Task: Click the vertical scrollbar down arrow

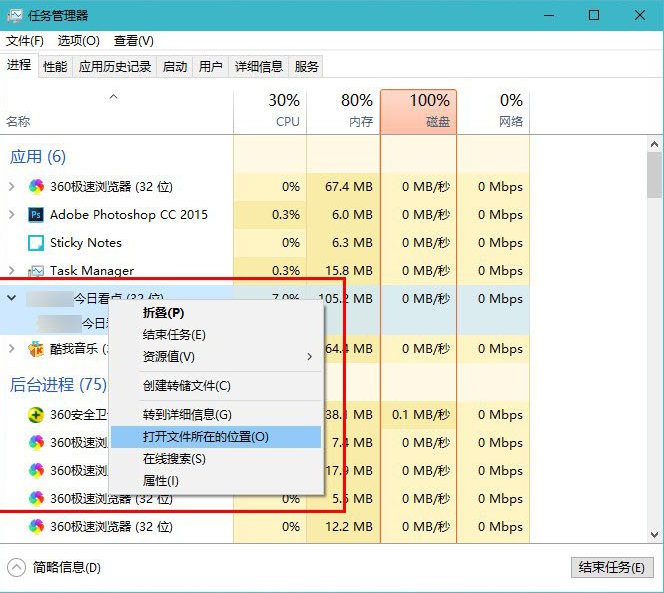Action: pyautogui.click(x=654, y=535)
